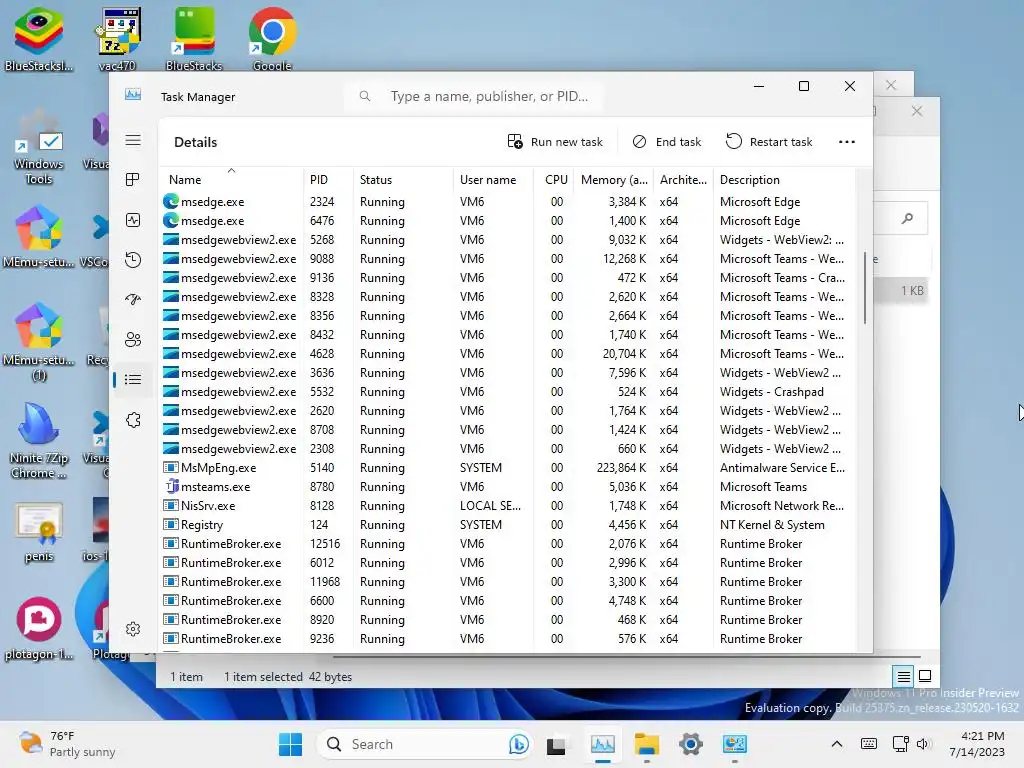The width and height of the screenshot is (1024, 768).
Task: Open Task View from the taskbar
Action: click(x=556, y=745)
